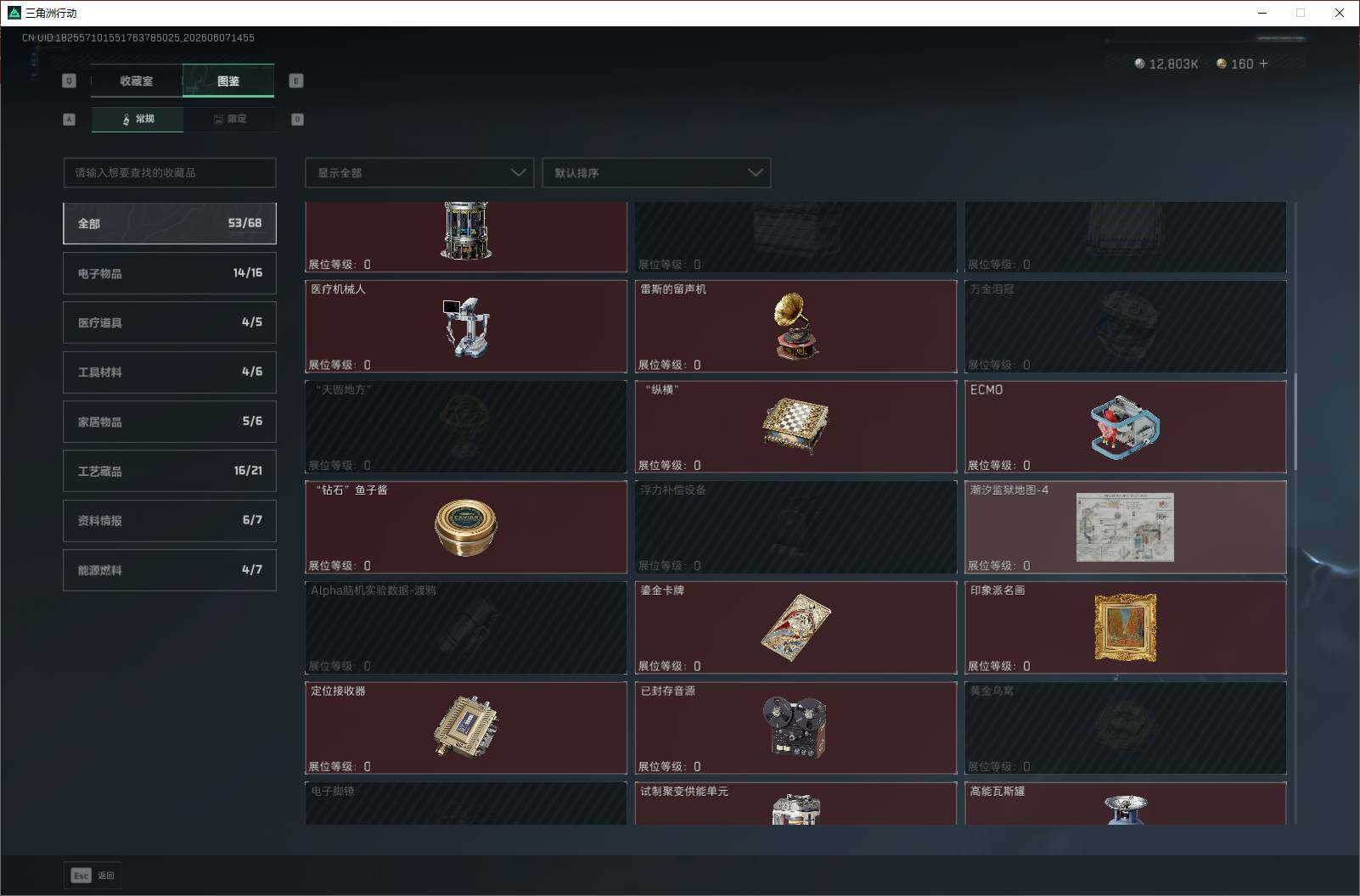Open the 印象派名画 framed painting icon
The height and width of the screenshot is (896, 1360).
point(1125,627)
